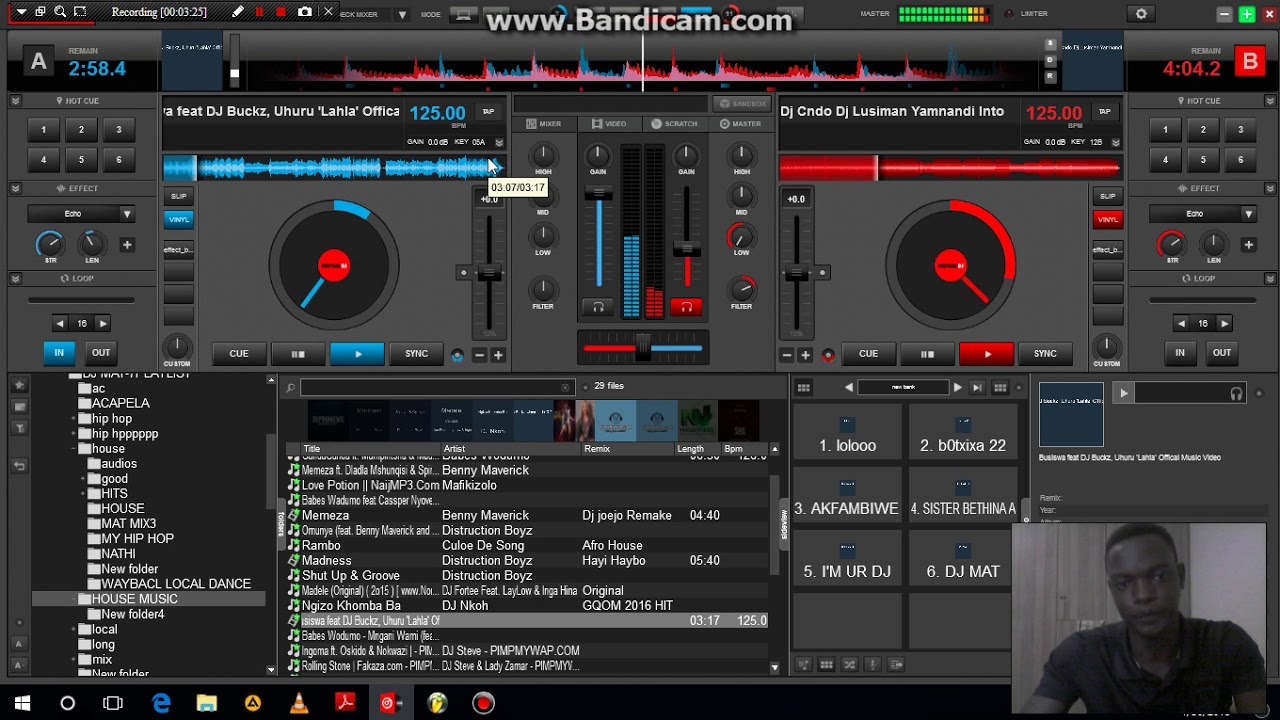Switch to the VIDEO tab
1280x720 pixels.
click(x=609, y=124)
